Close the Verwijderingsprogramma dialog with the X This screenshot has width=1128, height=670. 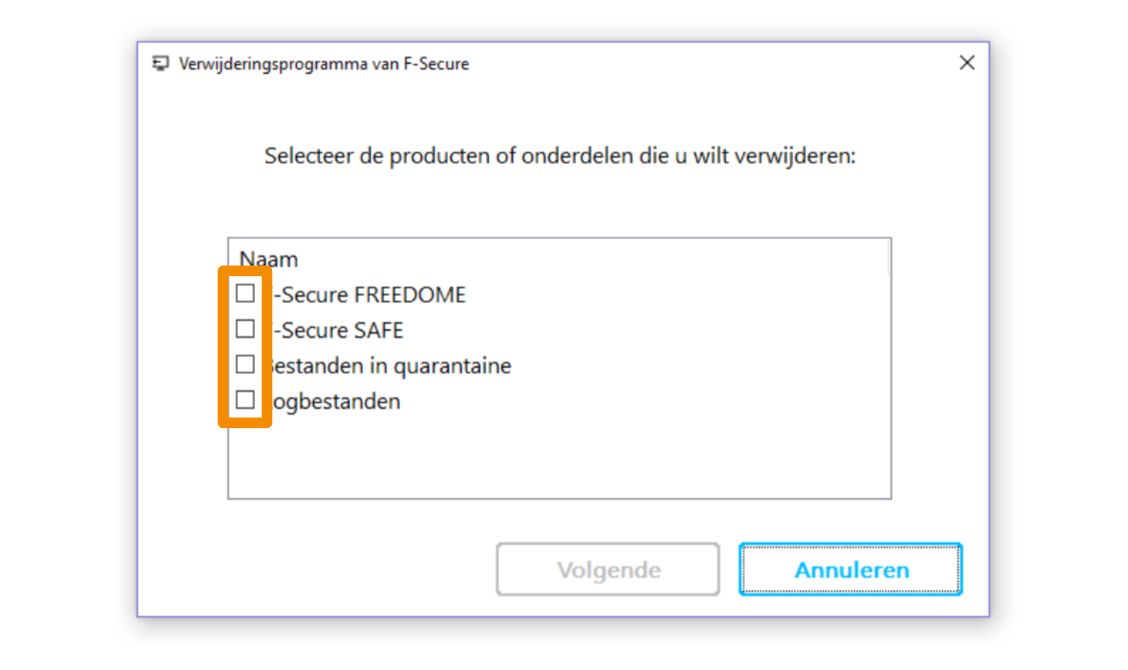[x=966, y=63]
